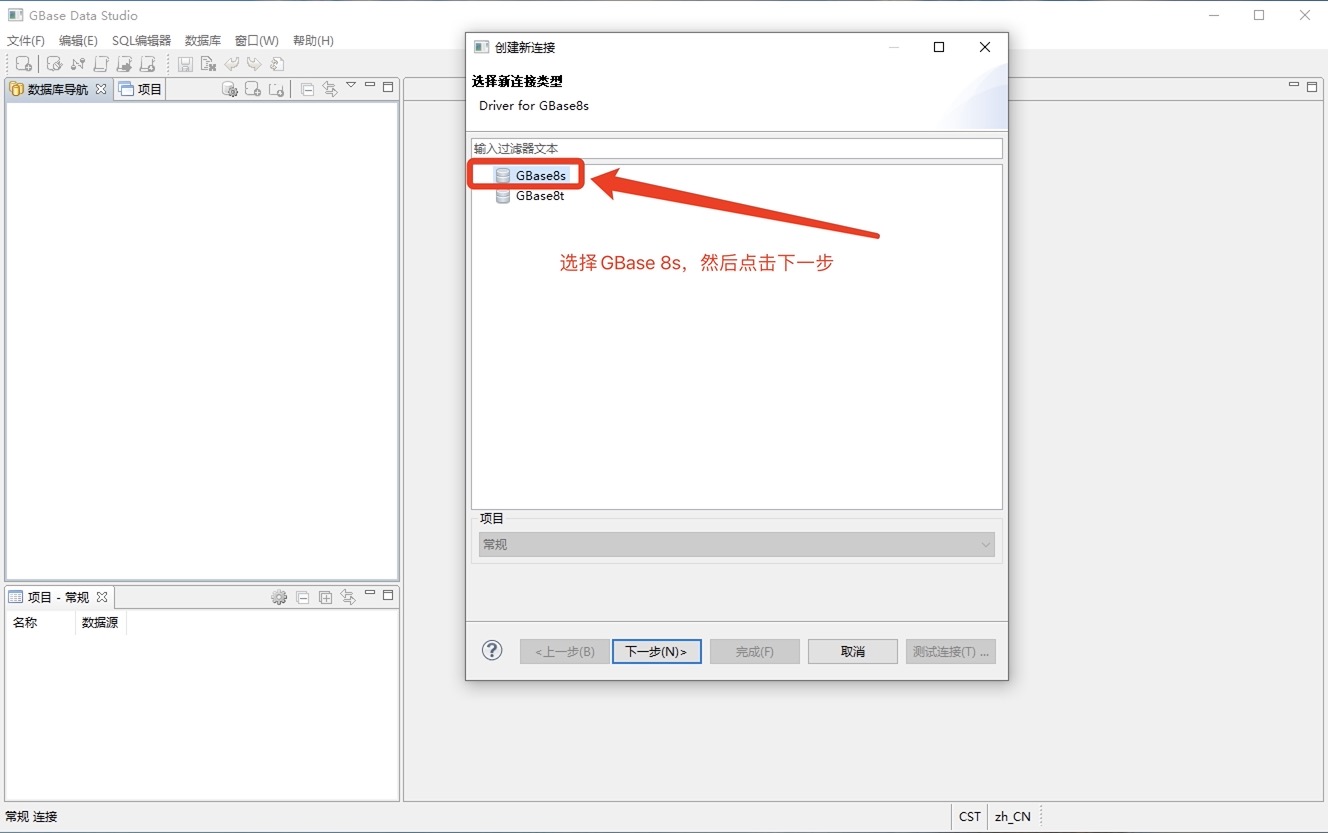Click the open recent SQL script icon
Screen dimensions: 1328x833
(124, 64)
